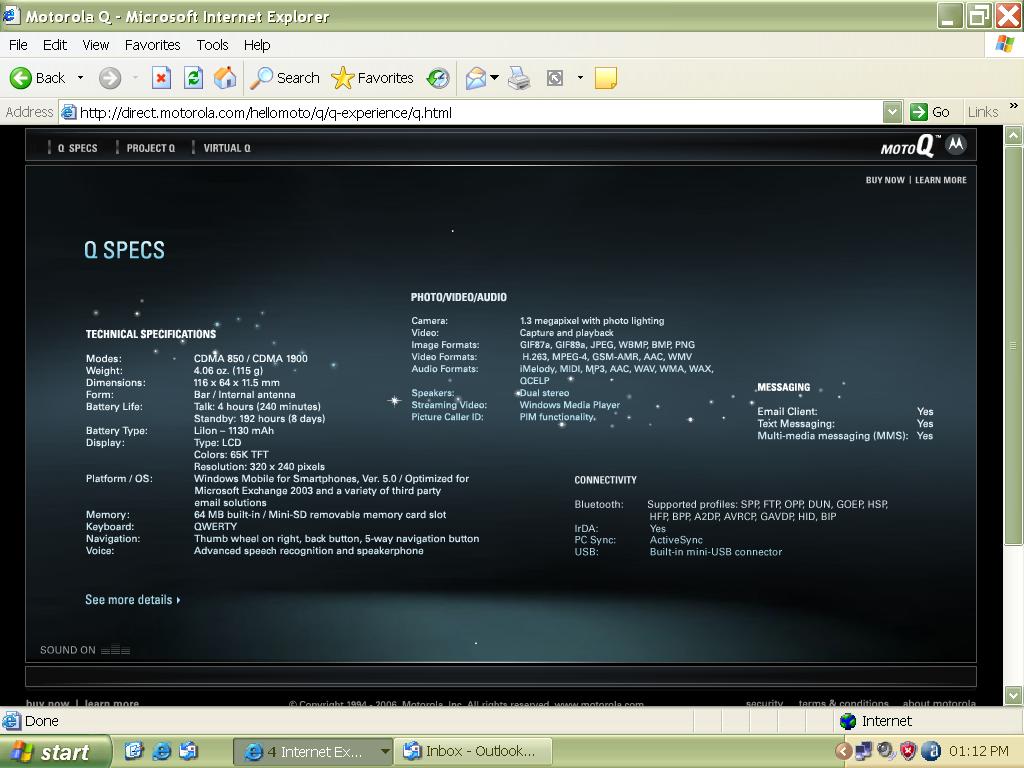Click the page vertical scrollbar down arrow
Viewport: 1024px width, 768px height.
tap(1013, 695)
